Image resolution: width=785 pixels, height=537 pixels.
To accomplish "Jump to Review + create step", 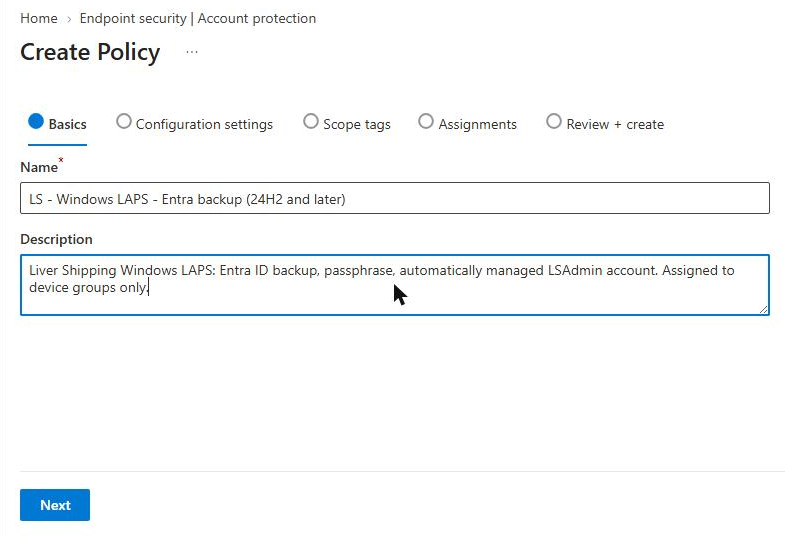I will tap(605, 124).
